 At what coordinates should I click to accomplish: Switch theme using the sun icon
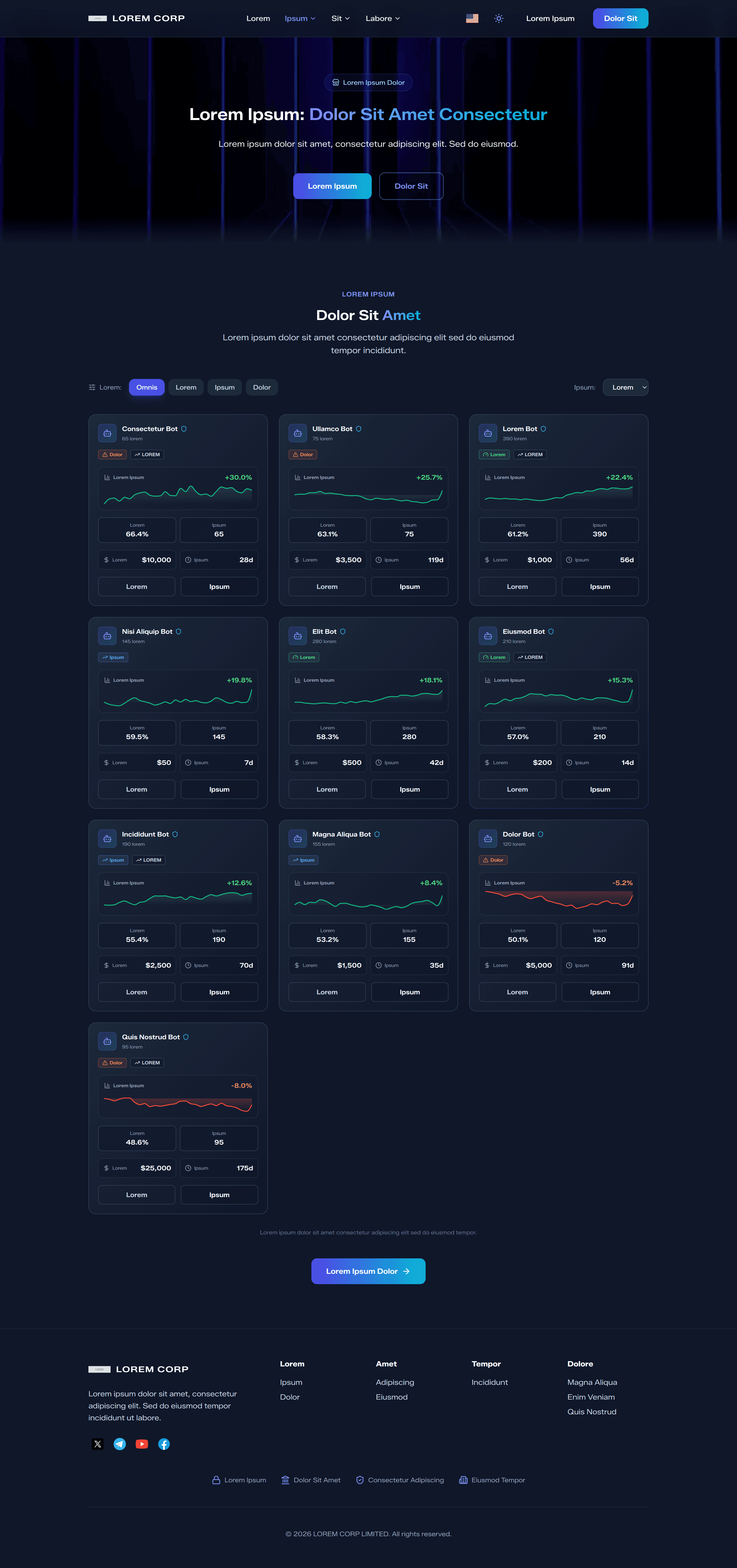tap(498, 18)
